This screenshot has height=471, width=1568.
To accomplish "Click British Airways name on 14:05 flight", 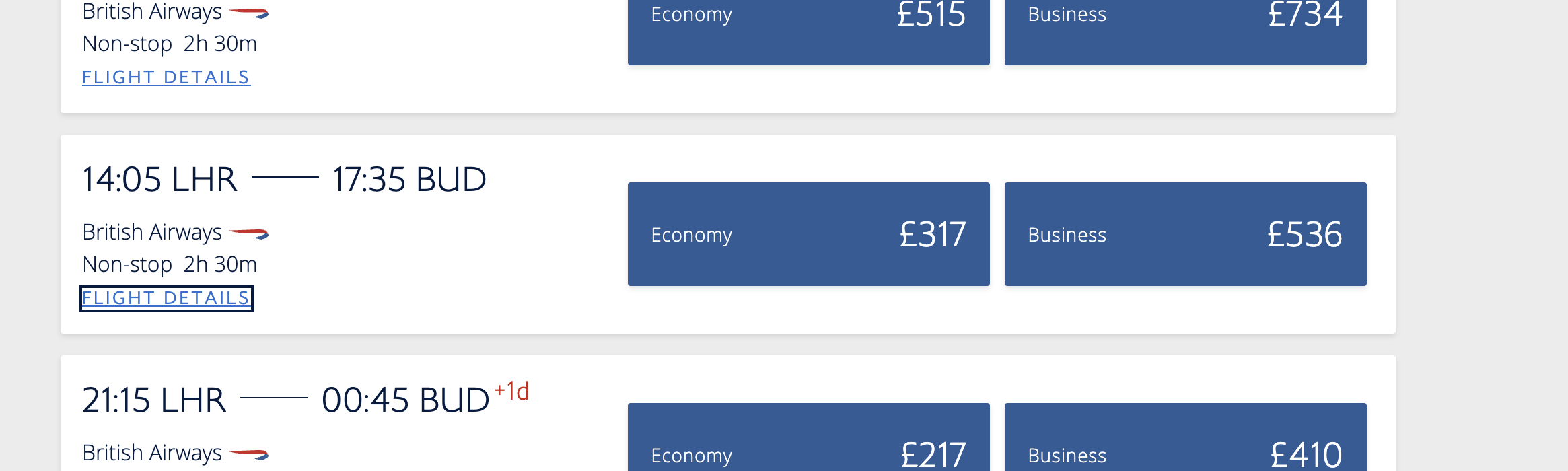I will point(152,232).
